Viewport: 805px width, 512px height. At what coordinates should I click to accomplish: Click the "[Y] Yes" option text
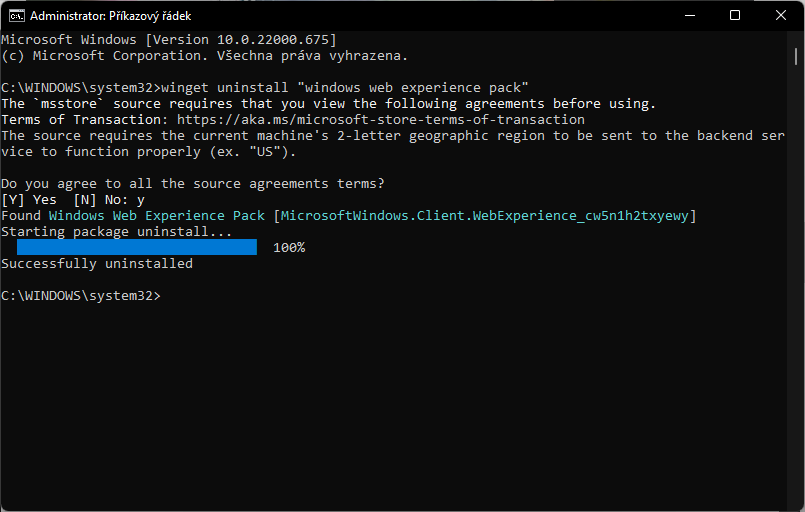pyautogui.click(x=29, y=200)
